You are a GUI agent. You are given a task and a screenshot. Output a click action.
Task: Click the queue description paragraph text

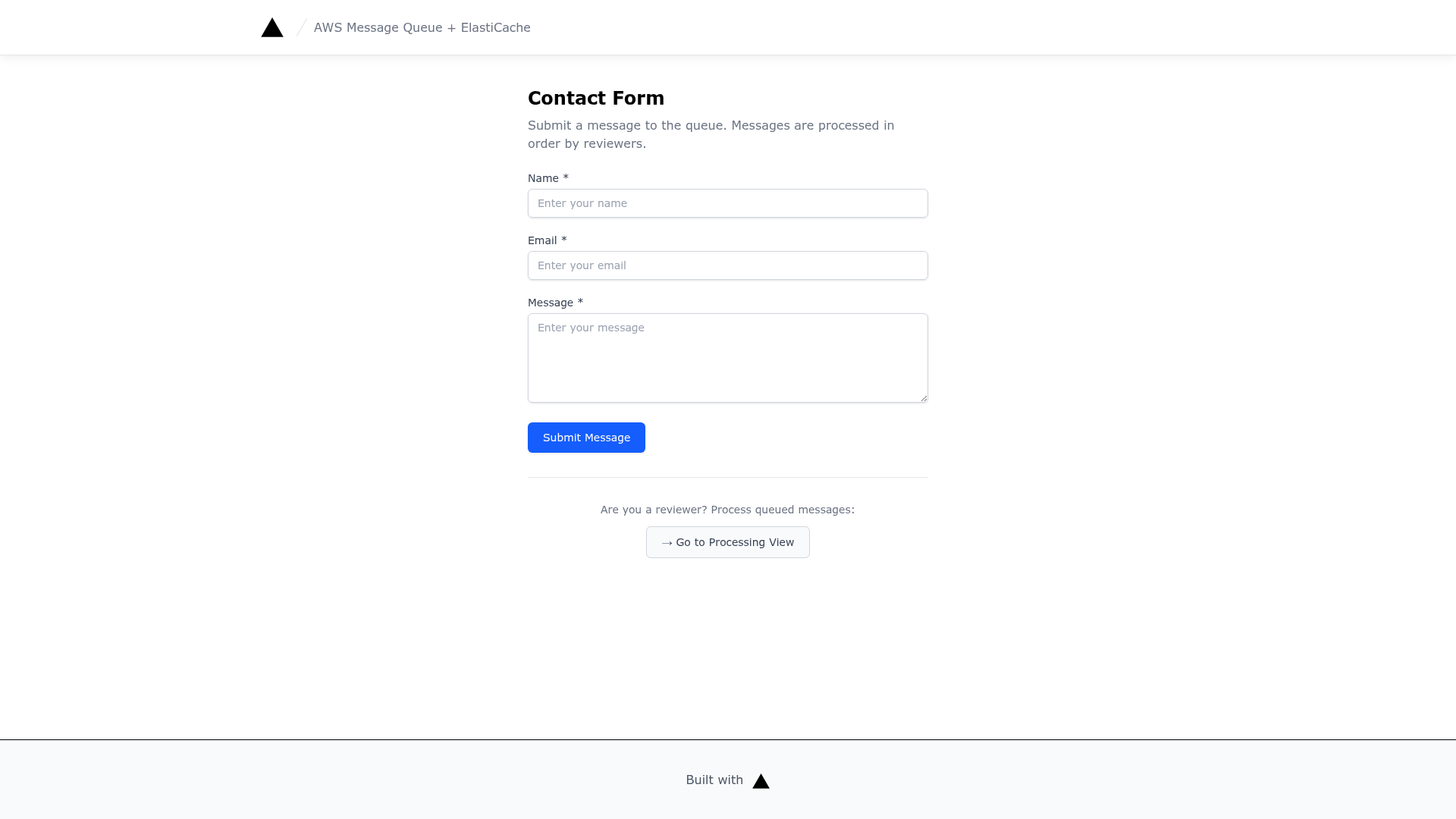click(711, 135)
